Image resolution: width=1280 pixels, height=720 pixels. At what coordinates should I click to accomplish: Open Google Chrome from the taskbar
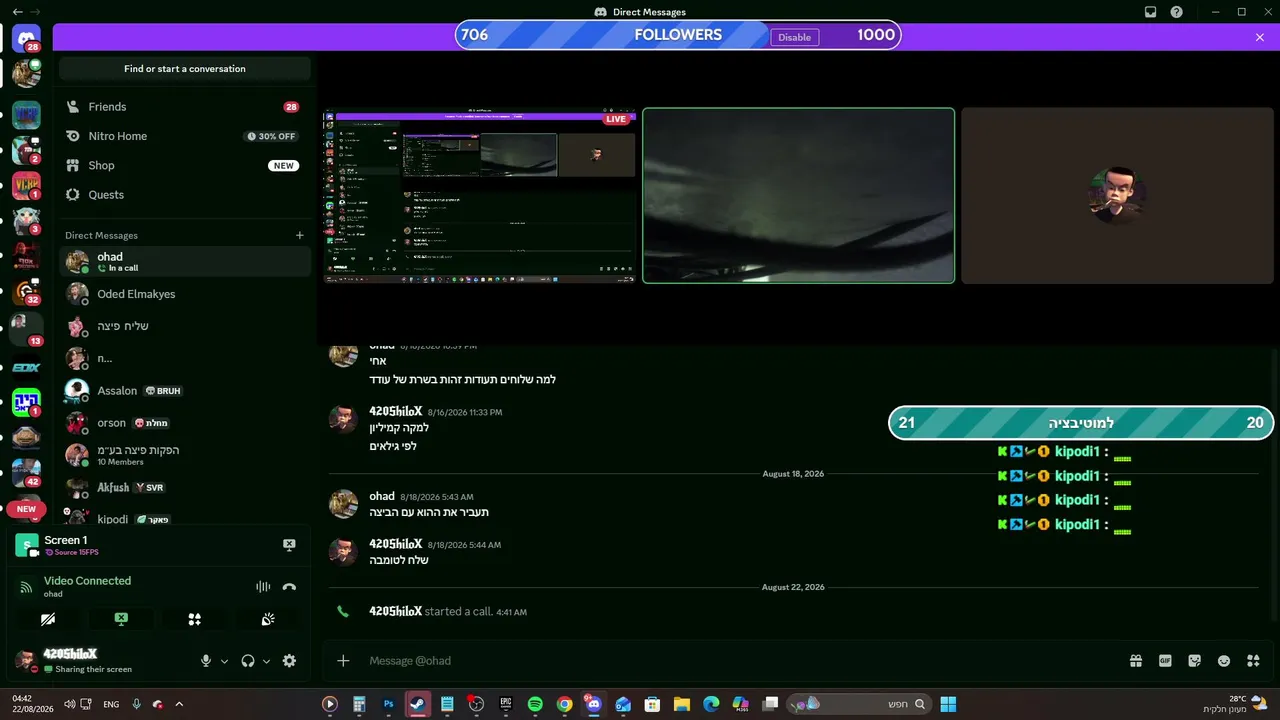pyautogui.click(x=565, y=704)
